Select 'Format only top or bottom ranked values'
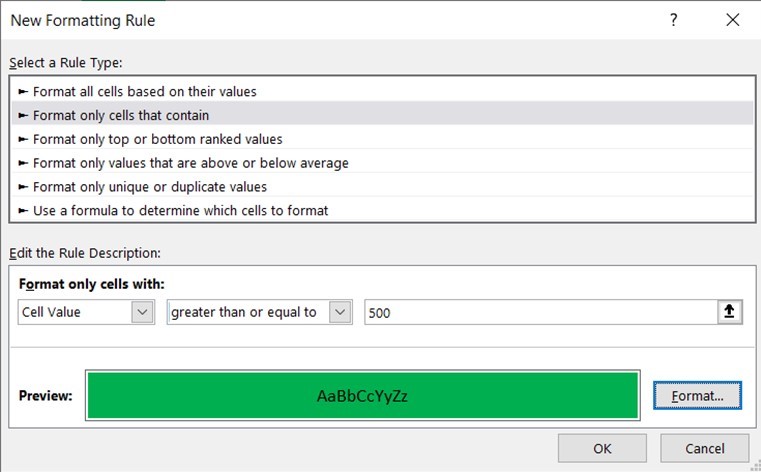The height and width of the screenshot is (472, 761). pyautogui.click(x=157, y=139)
